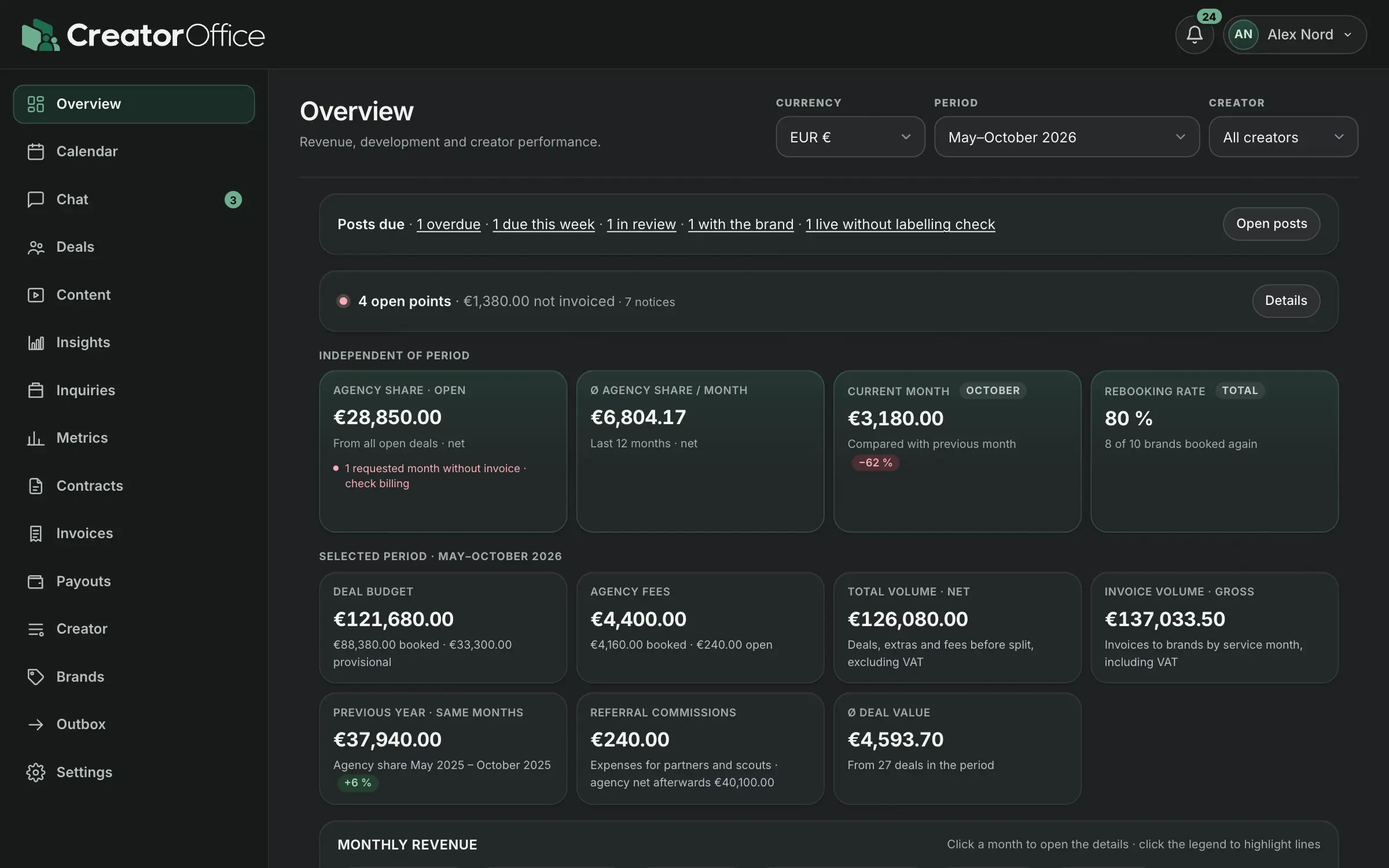Click the Outbox arrow icon
This screenshot has width=1389, height=868.
(36, 724)
